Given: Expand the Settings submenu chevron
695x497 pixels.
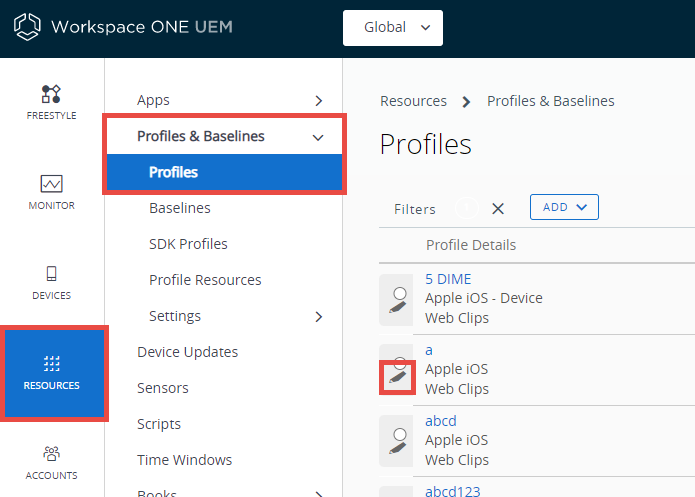Looking at the screenshot, I should pos(319,317).
